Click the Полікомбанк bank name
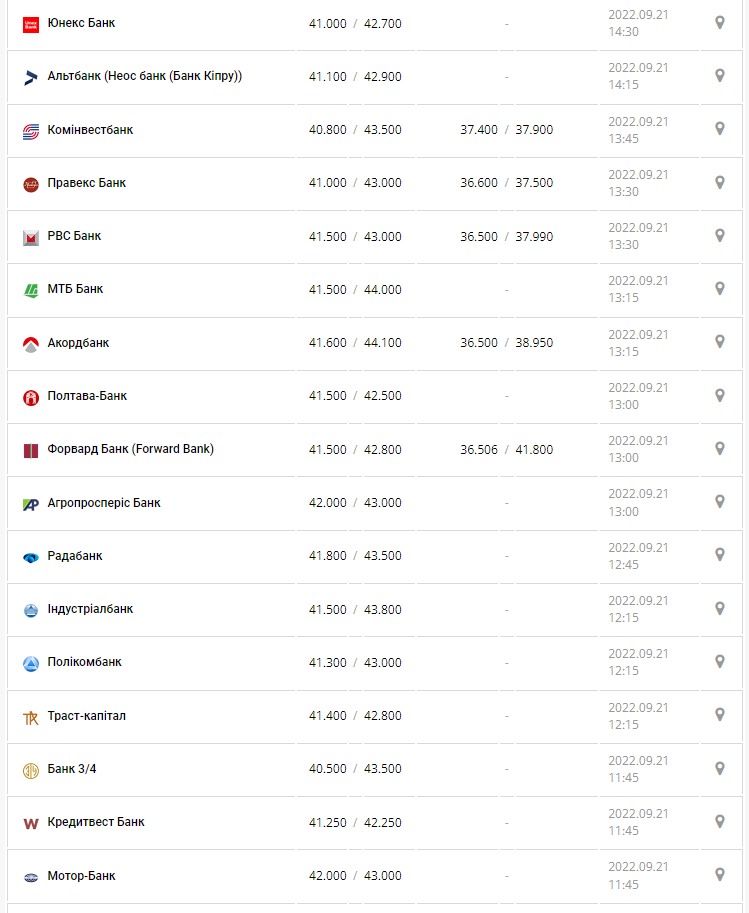The image size is (749, 913). tap(84, 662)
